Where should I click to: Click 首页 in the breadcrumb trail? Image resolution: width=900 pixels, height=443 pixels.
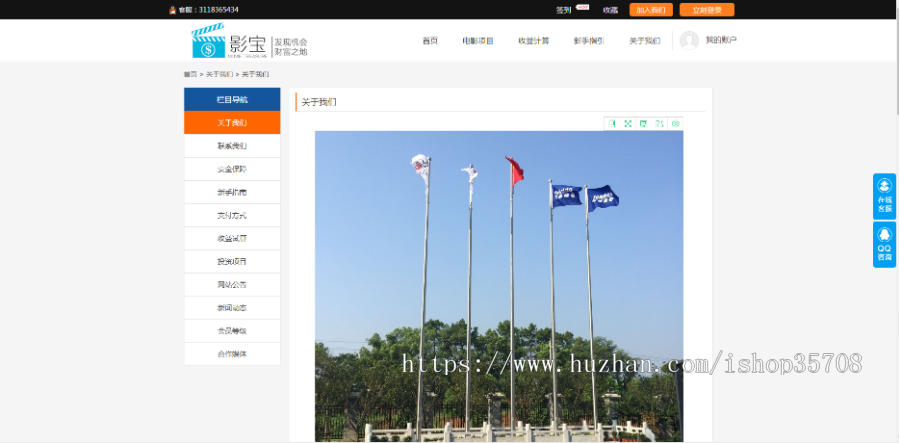point(189,74)
